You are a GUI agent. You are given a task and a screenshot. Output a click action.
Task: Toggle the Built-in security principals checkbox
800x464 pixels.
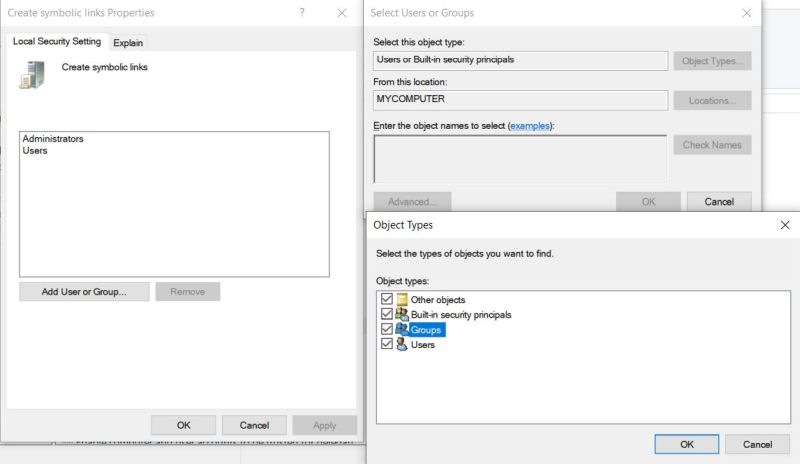387,314
